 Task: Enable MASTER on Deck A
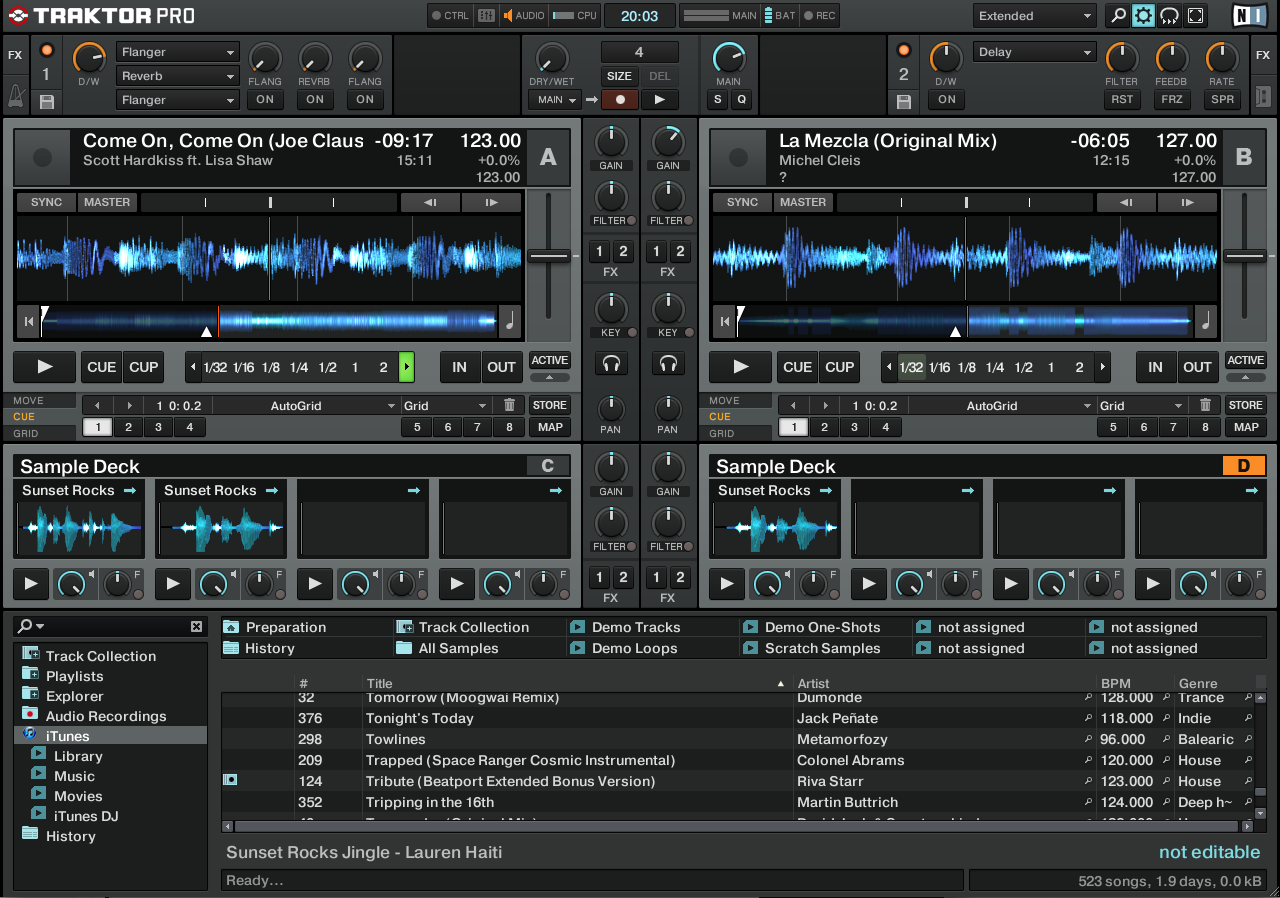click(107, 202)
